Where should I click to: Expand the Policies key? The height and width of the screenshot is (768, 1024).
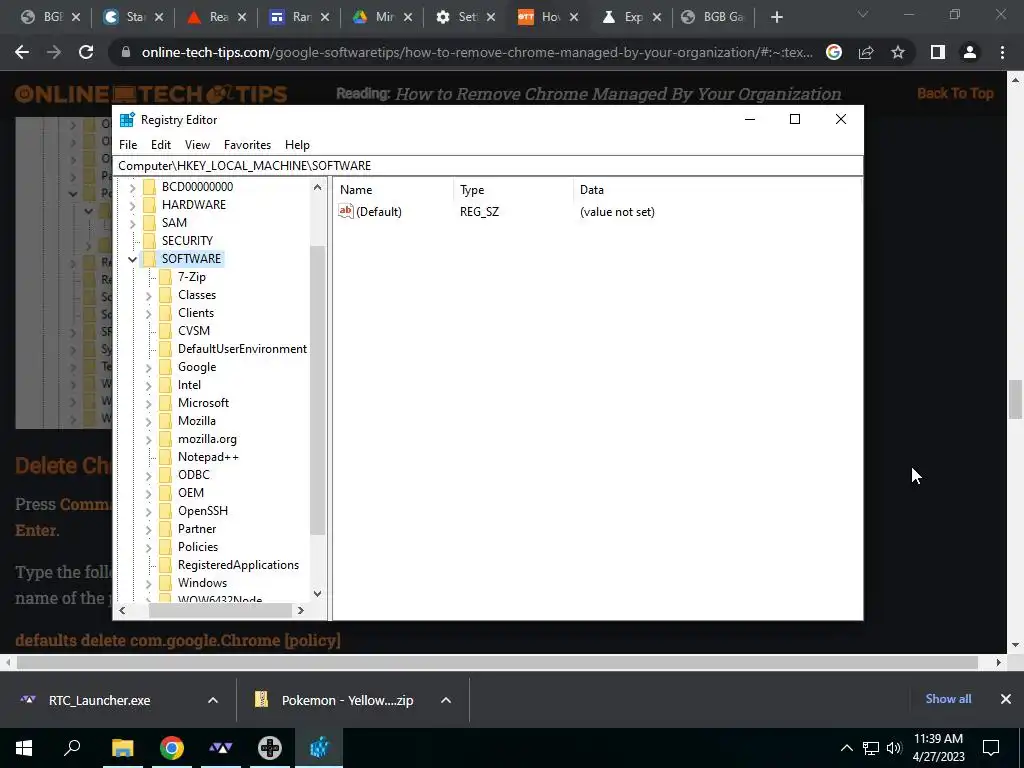[148, 547]
